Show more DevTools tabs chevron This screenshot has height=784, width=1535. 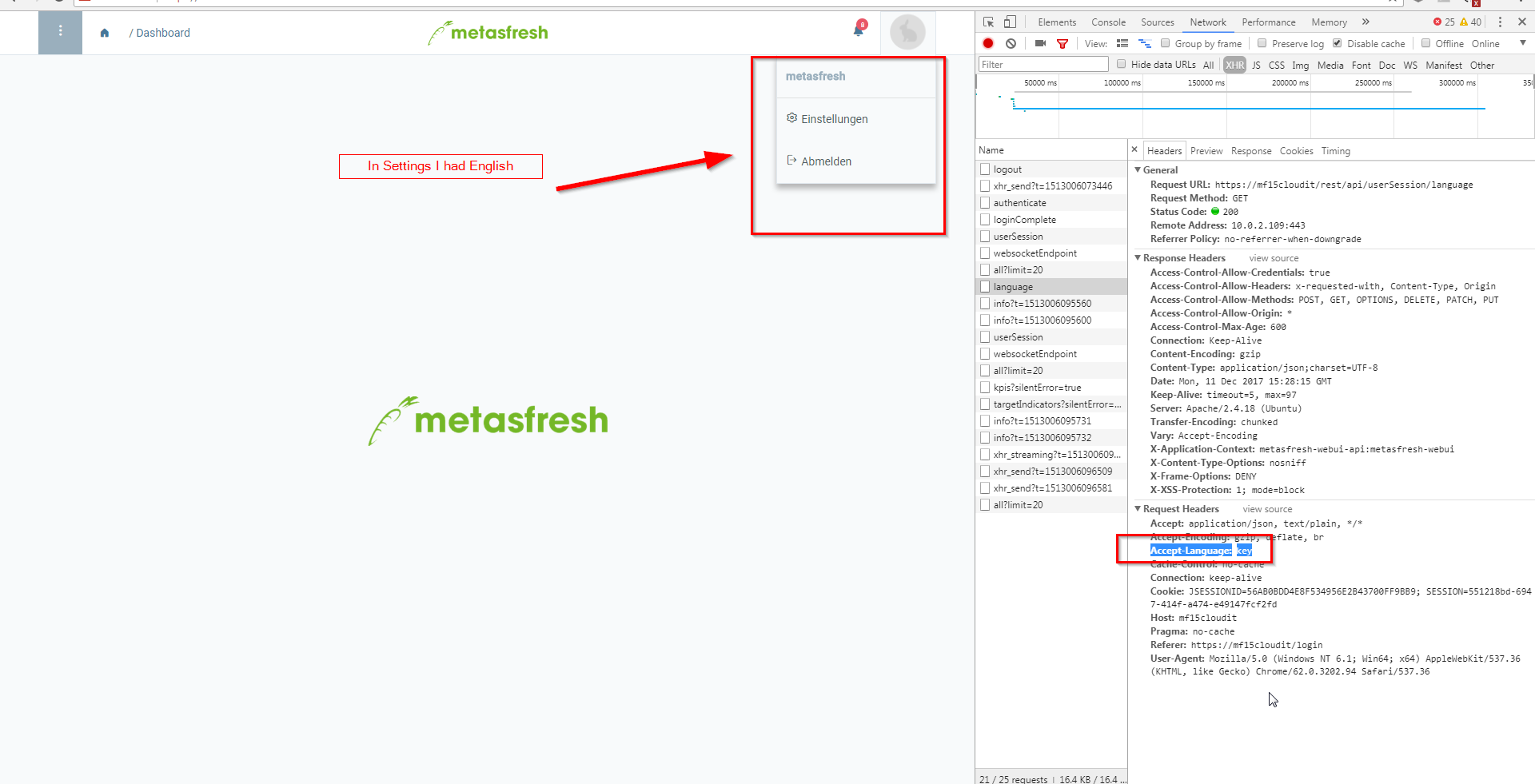click(1366, 22)
